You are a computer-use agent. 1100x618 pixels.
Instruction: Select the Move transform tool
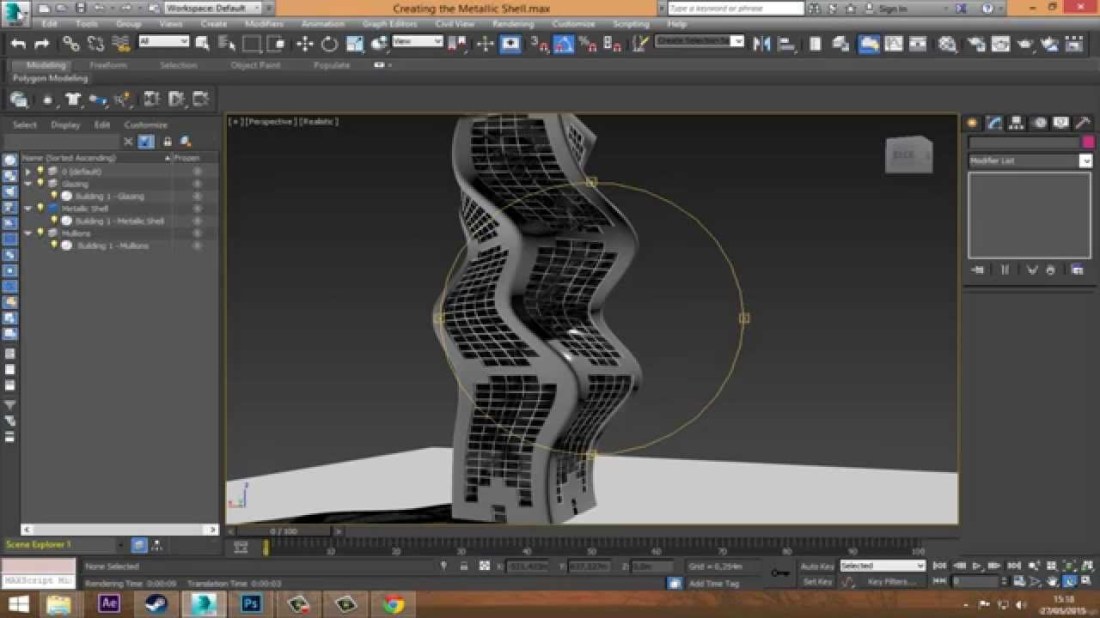(305, 44)
